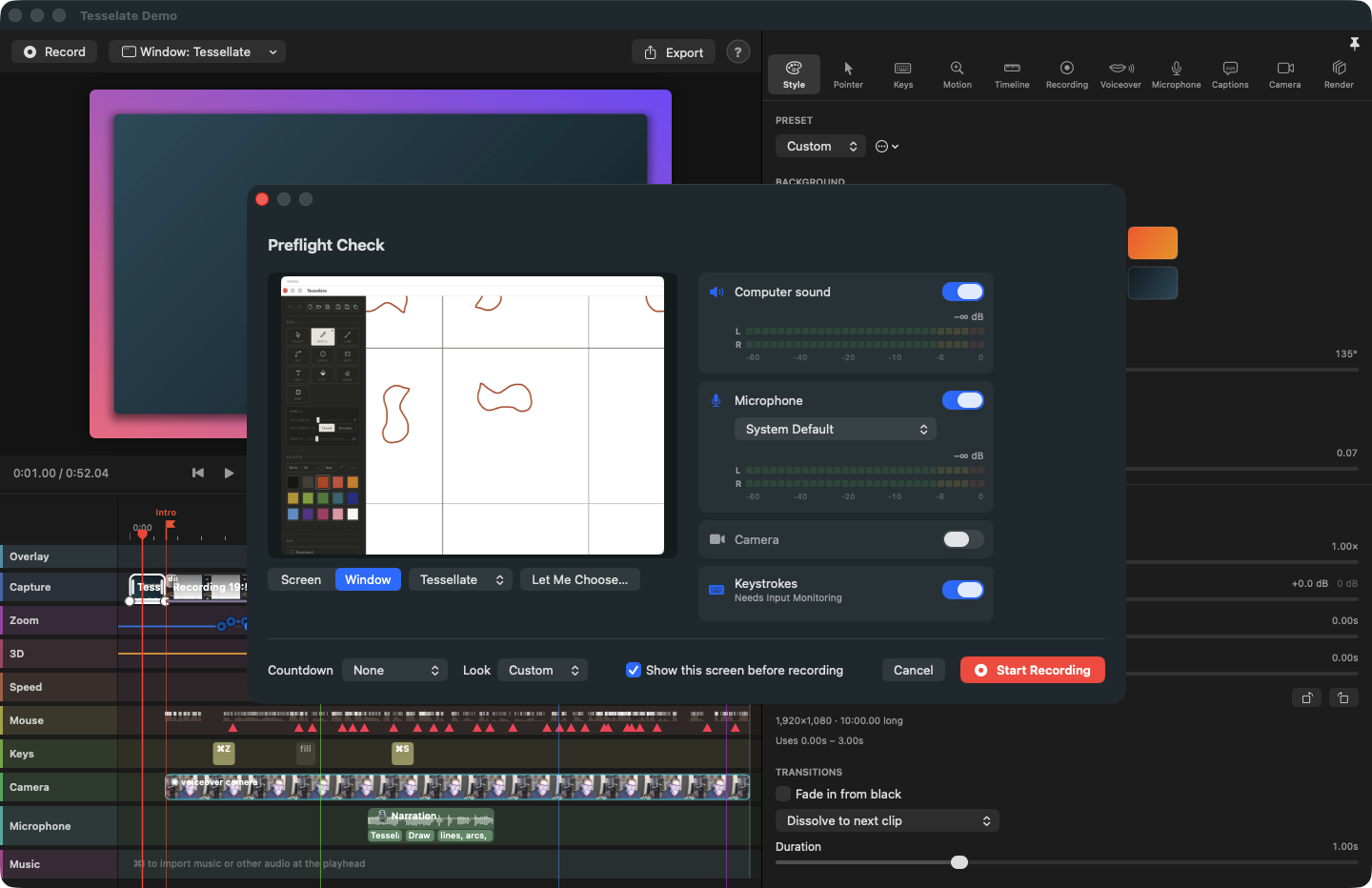Click the Export button
The height and width of the screenshot is (888, 1372).
(674, 52)
